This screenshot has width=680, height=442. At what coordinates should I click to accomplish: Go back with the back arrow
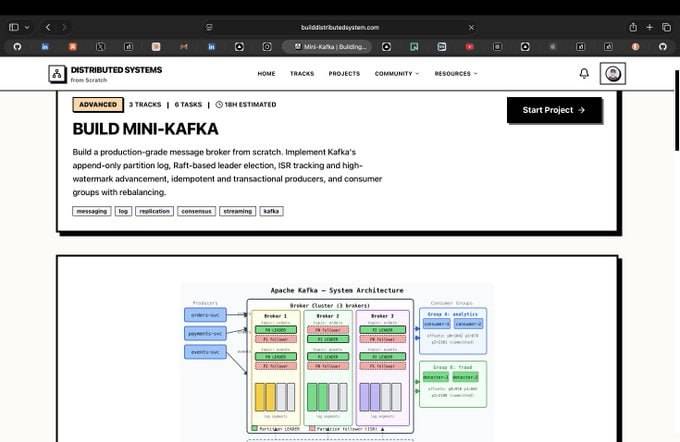(48, 27)
